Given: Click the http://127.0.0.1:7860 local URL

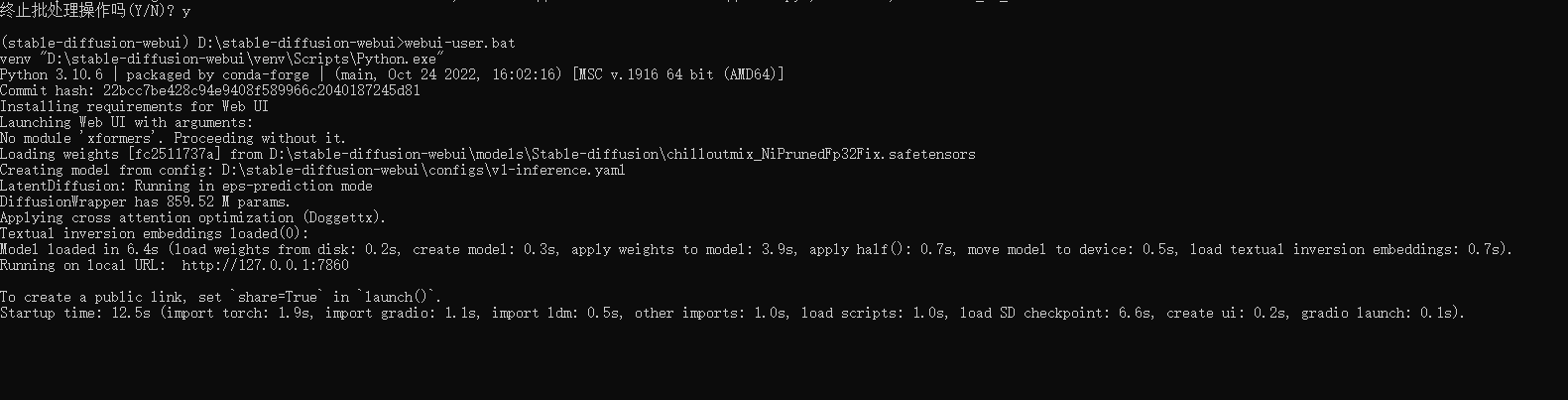Looking at the screenshot, I should click(265, 265).
